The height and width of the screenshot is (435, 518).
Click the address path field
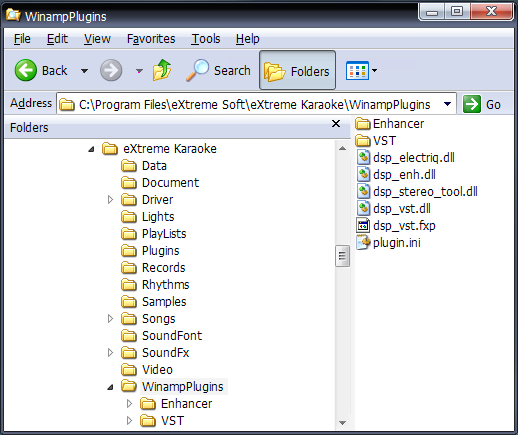click(256, 104)
